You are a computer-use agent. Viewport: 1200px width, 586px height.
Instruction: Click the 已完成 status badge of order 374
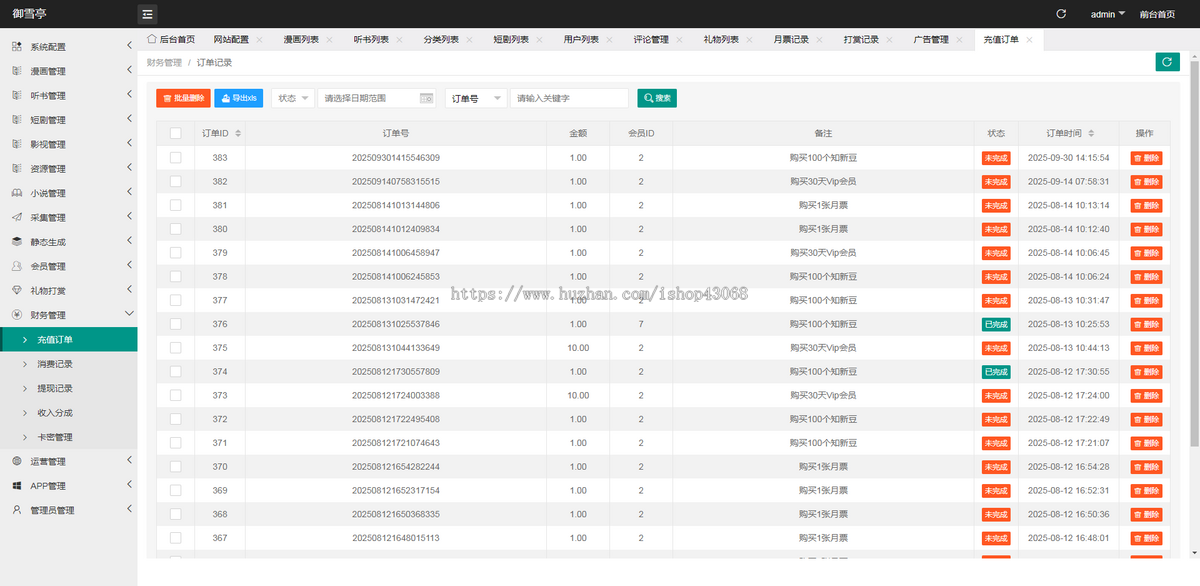[x=996, y=372]
